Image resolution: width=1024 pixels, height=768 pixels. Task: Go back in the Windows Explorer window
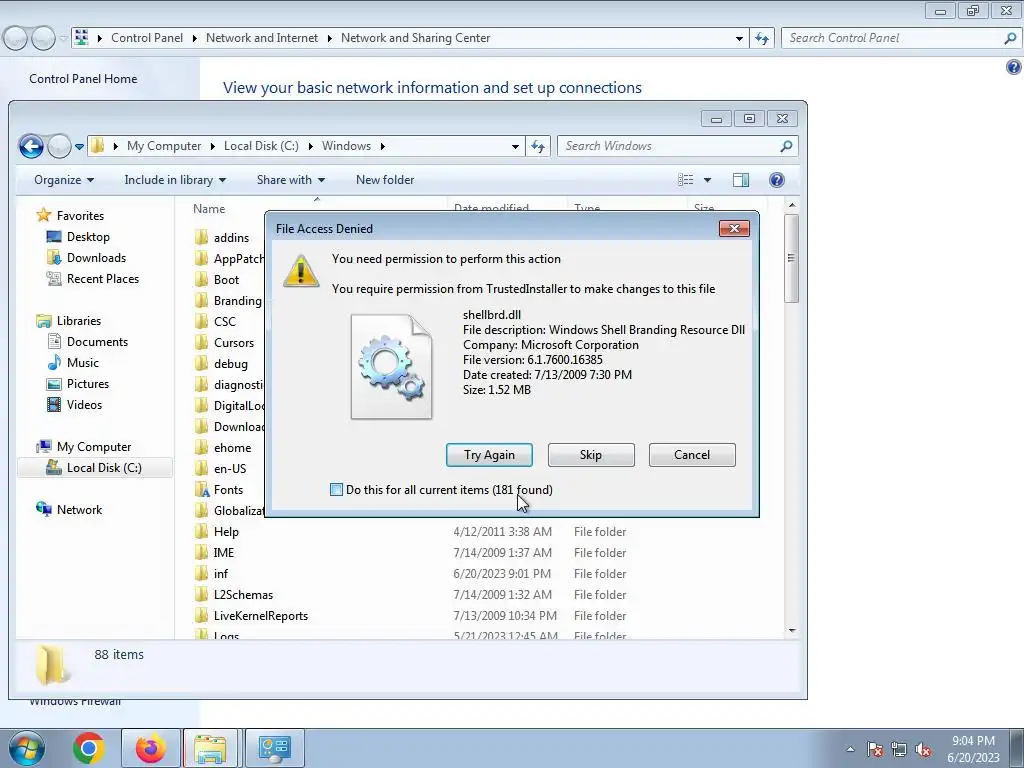(x=31, y=146)
